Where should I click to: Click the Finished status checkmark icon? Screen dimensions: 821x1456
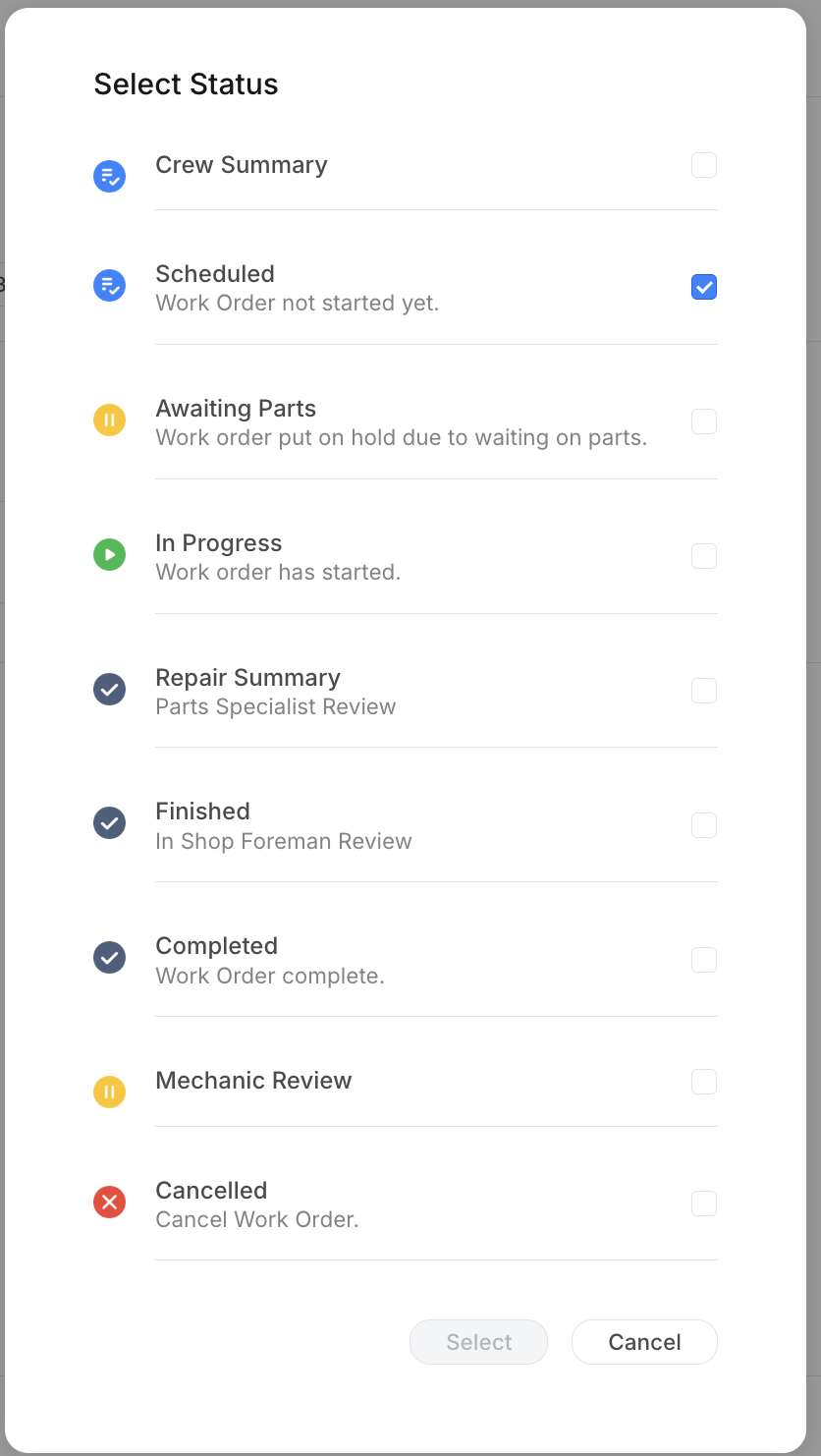109,823
